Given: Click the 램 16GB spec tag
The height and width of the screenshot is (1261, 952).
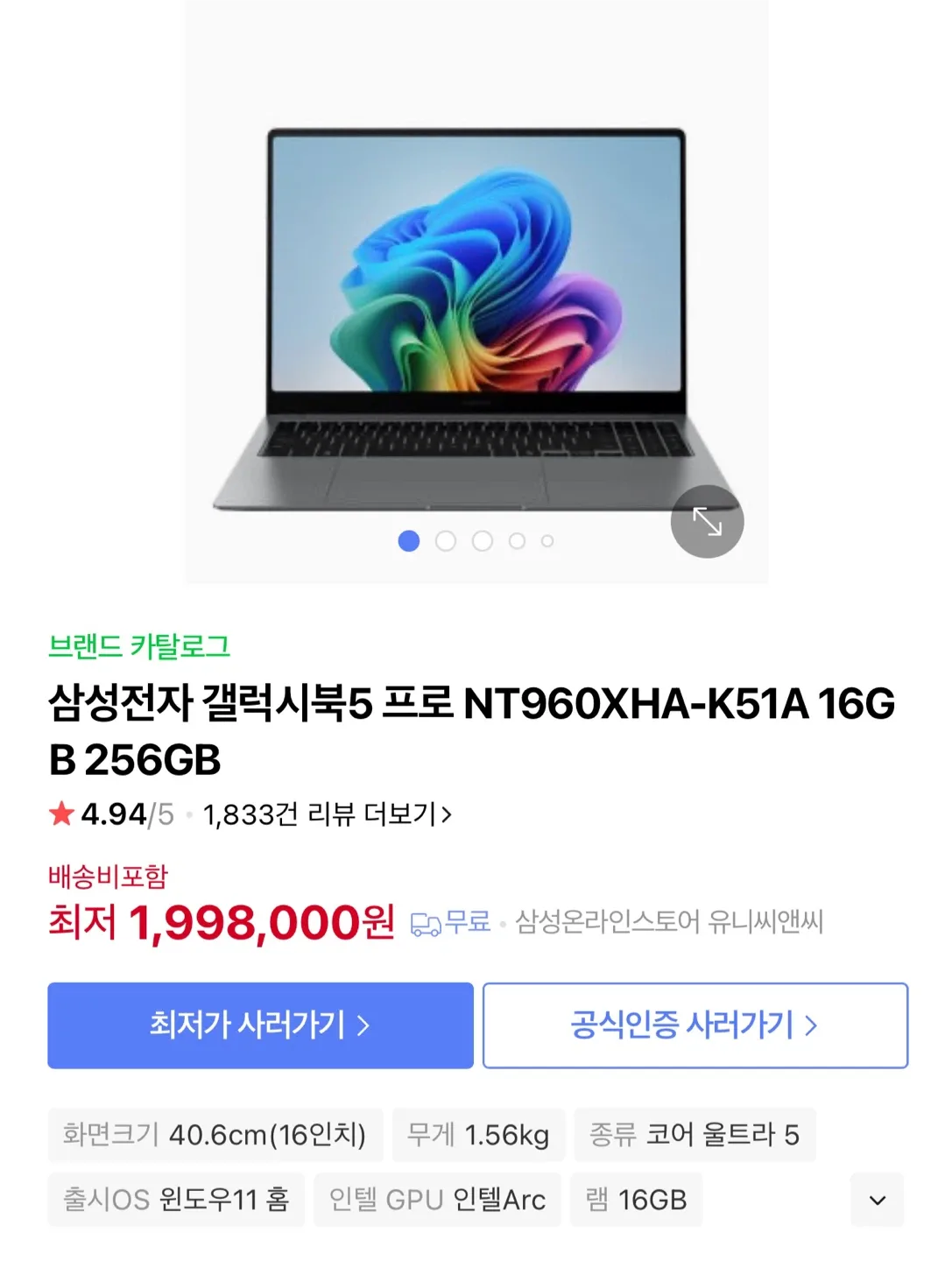Looking at the screenshot, I should point(637,1200).
